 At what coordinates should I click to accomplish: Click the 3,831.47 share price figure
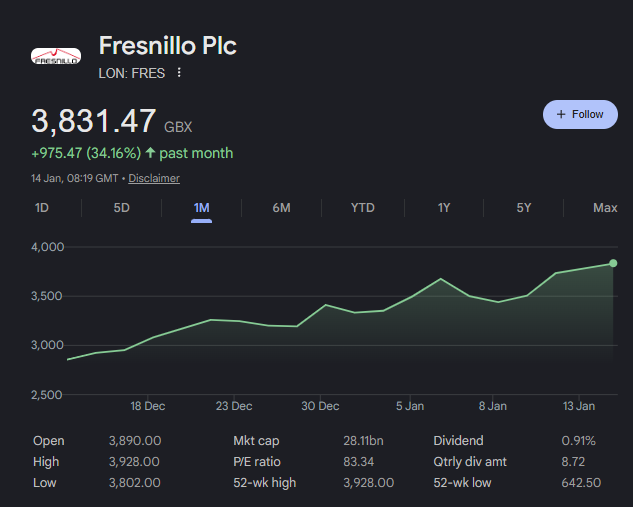click(94, 121)
